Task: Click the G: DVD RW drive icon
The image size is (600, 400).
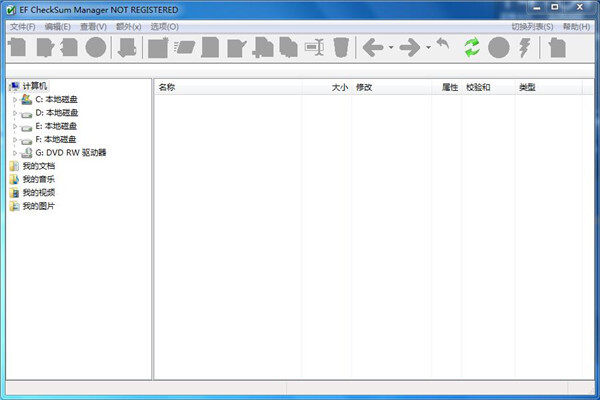Action: [x=26, y=153]
